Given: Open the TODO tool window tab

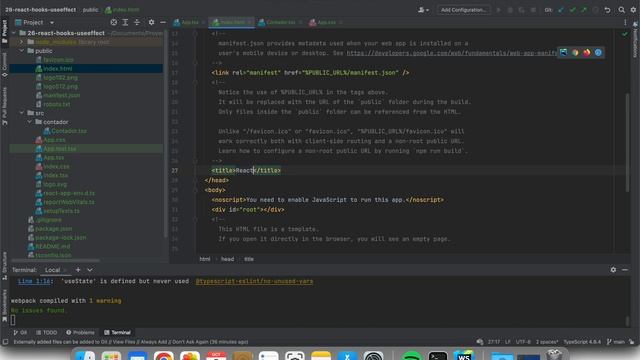Looking at the screenshot, I should tap(47, 332).
